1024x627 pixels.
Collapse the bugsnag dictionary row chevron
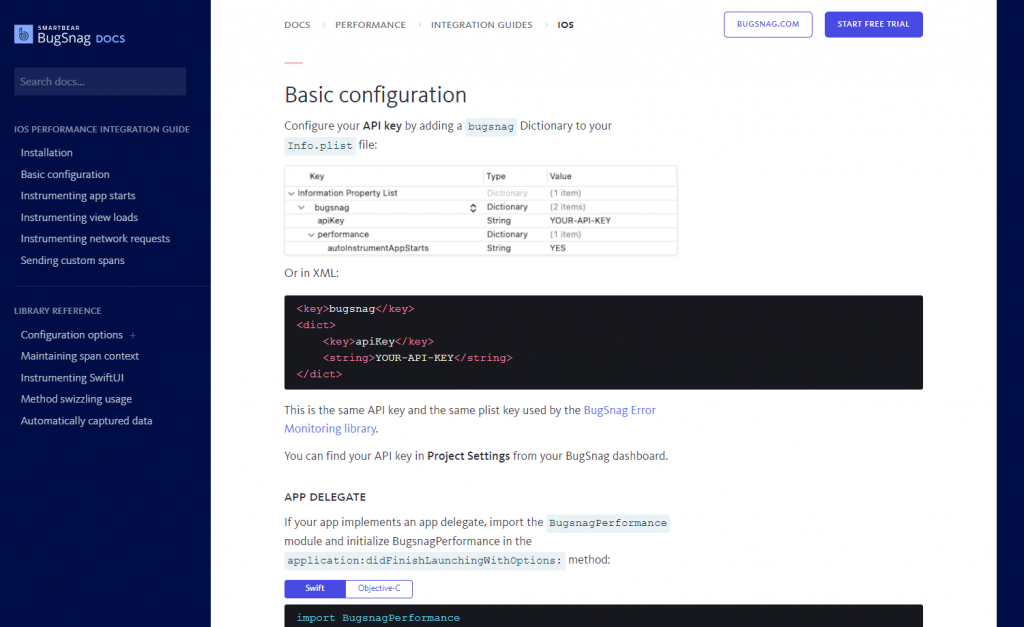pos(301,208)
